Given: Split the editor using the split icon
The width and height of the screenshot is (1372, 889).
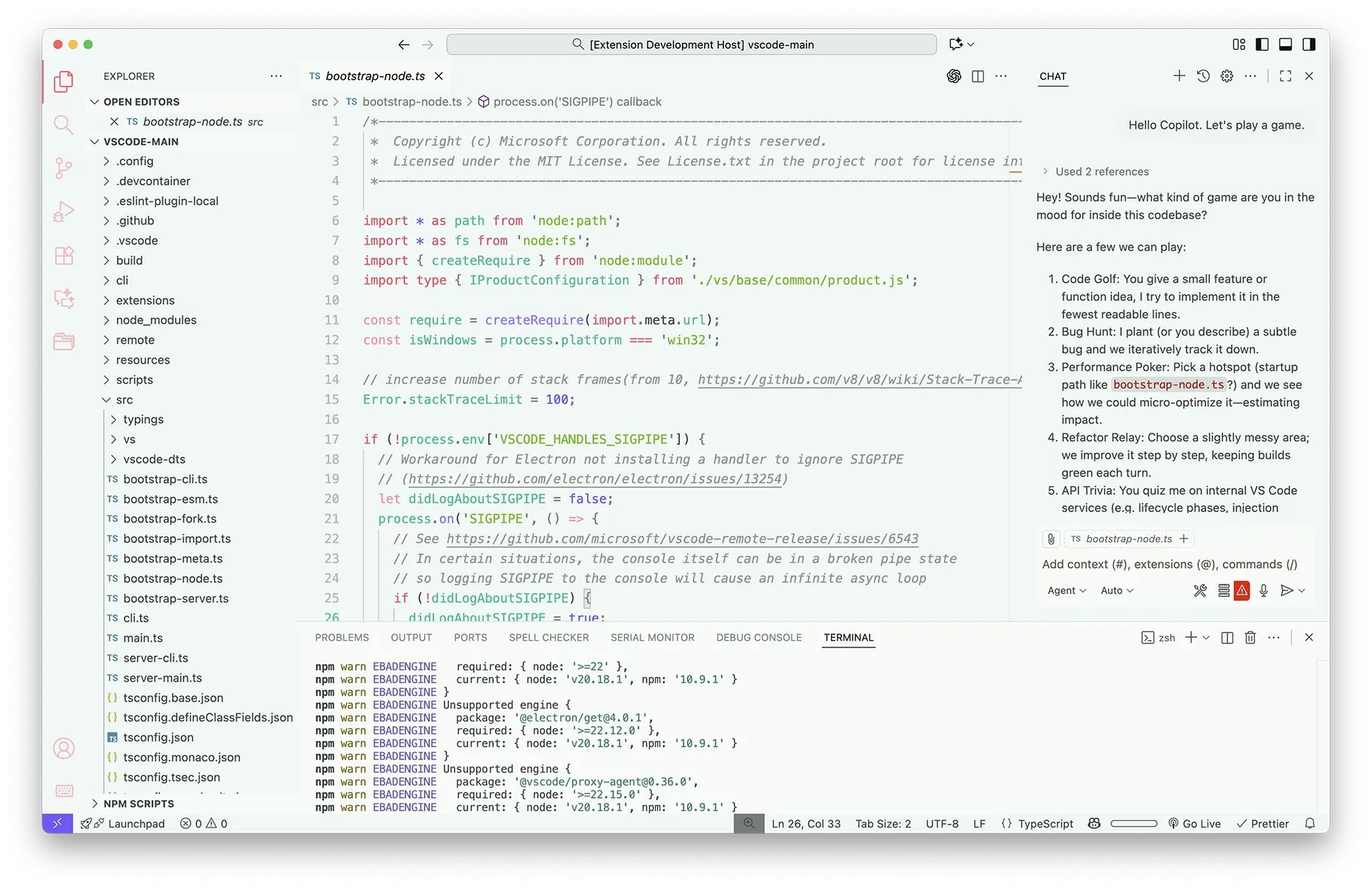Looking at the screenshot, I should pyautogui.click(x=978, y=76).
